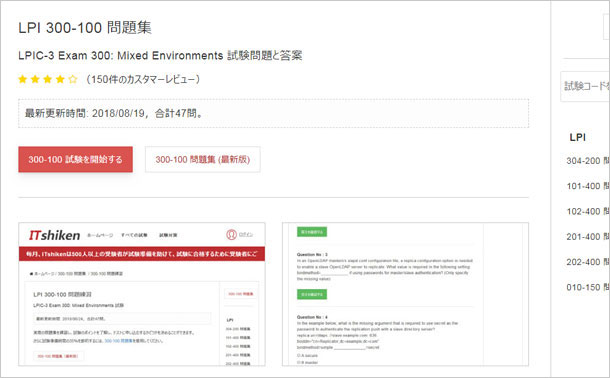Open the 010-150 sidebar link

587,287
